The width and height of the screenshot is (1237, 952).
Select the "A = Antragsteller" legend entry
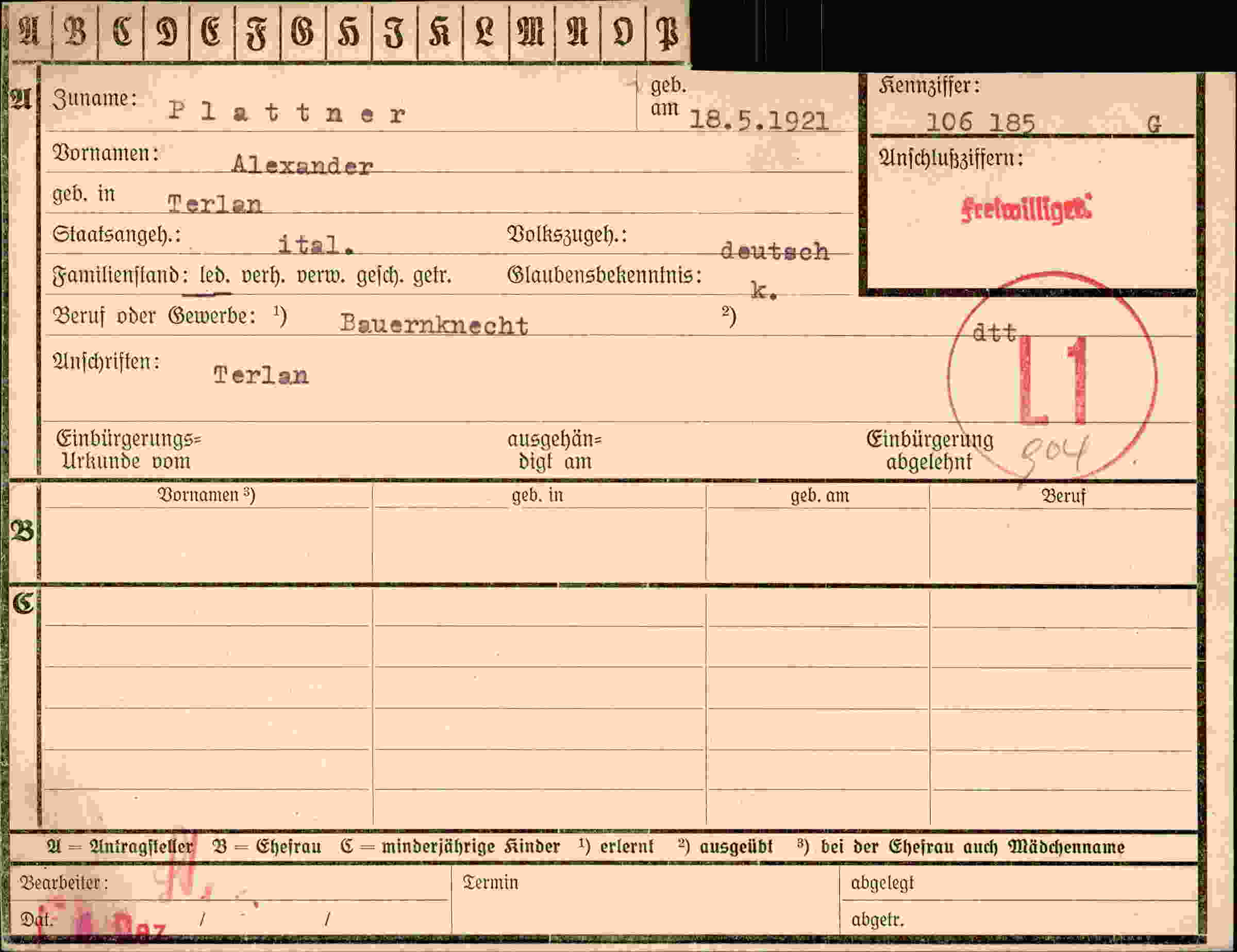120,847
